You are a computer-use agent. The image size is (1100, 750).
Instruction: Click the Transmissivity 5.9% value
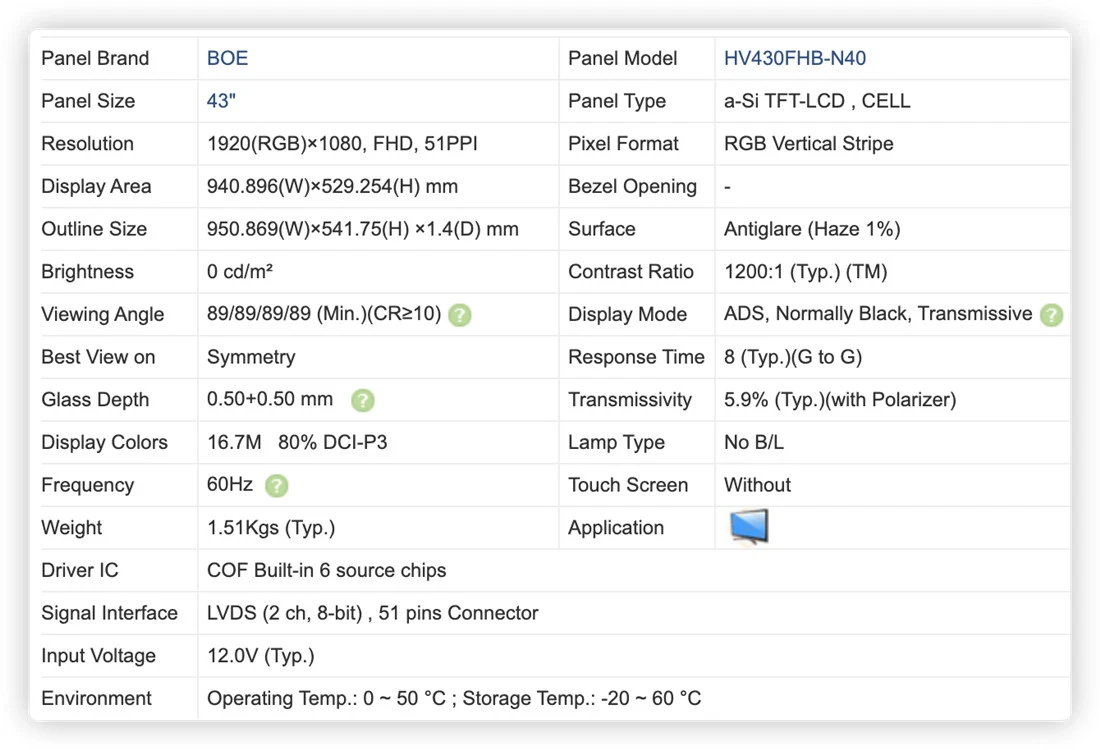click(x=840, y=400)
